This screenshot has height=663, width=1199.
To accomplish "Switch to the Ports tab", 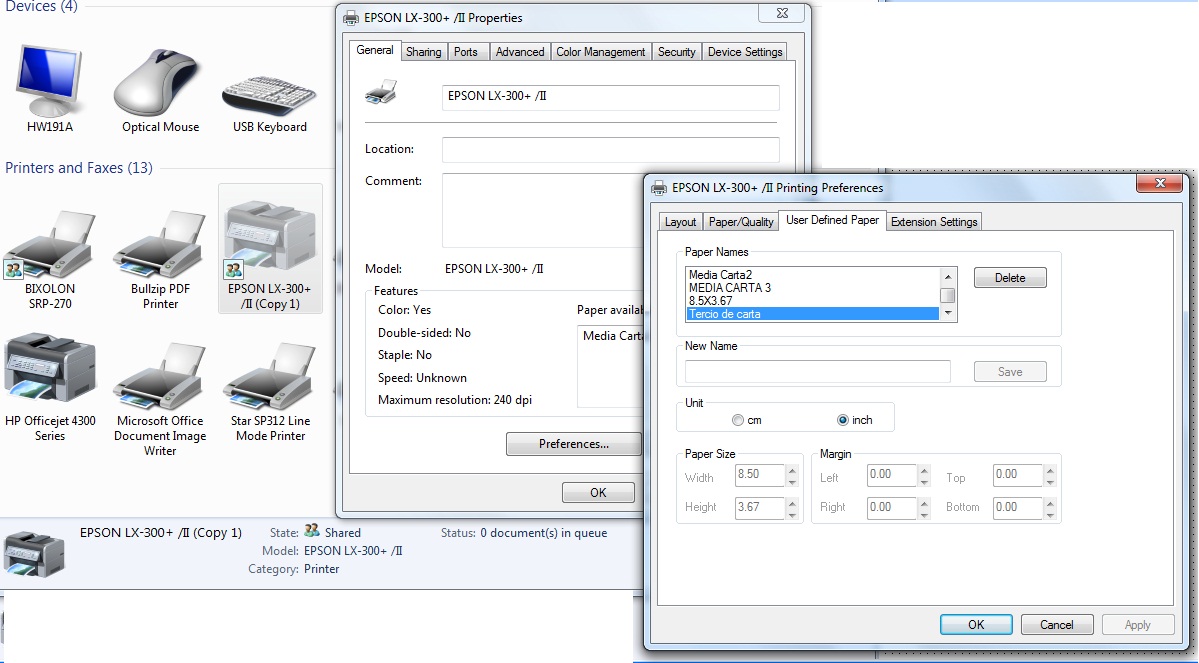I will 466,51.
